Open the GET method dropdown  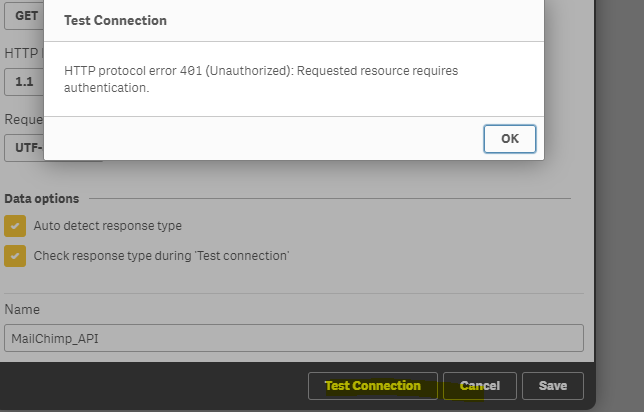coord(24,17)
